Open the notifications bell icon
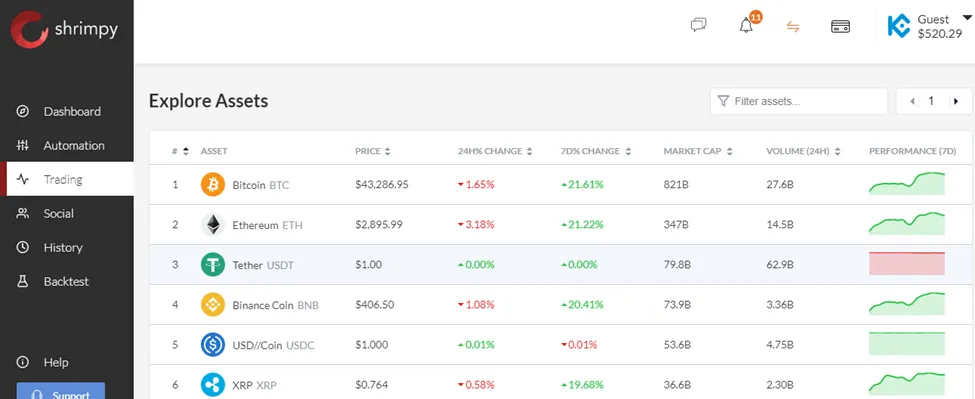Image resolution: width=975 pixels, height=399 pixels. [x=746, y=26]
